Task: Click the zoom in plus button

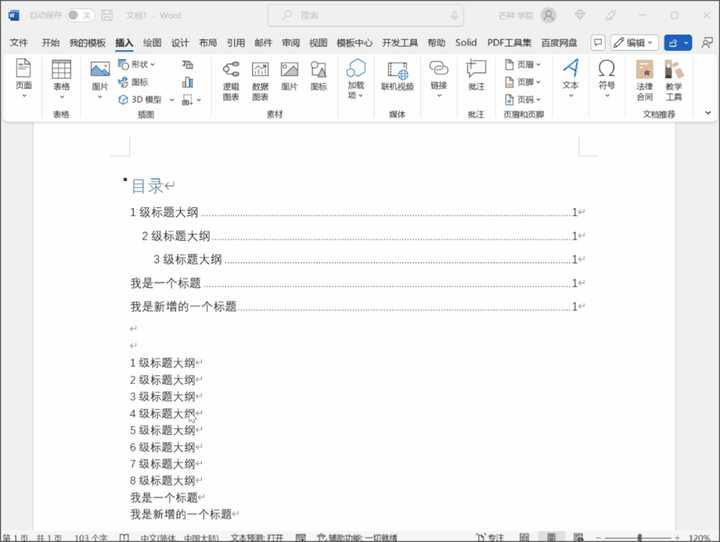Action: (x=677, y=537)
